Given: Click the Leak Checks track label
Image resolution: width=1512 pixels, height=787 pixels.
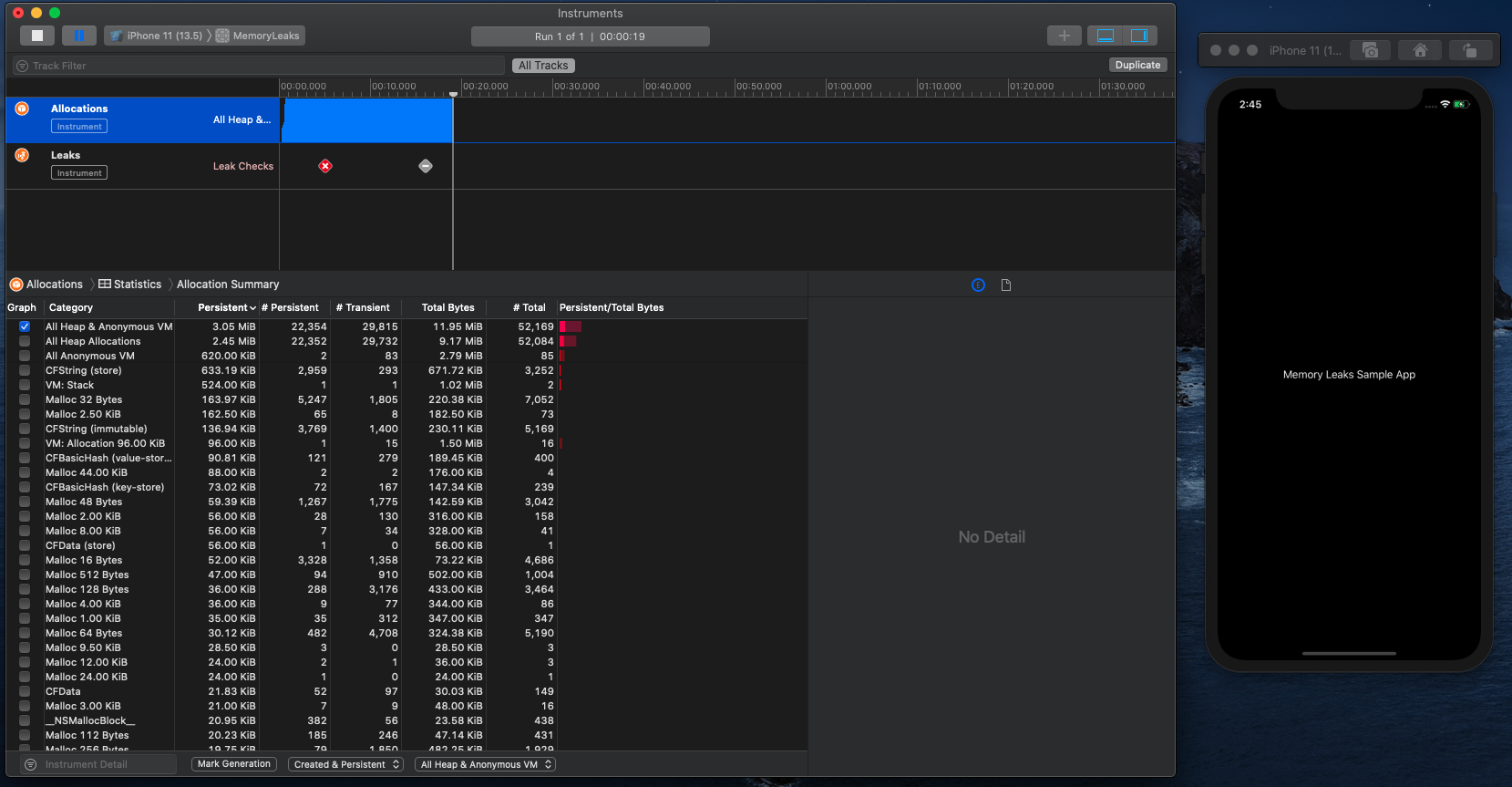Looking at the screenshot, I should (243, 166).
